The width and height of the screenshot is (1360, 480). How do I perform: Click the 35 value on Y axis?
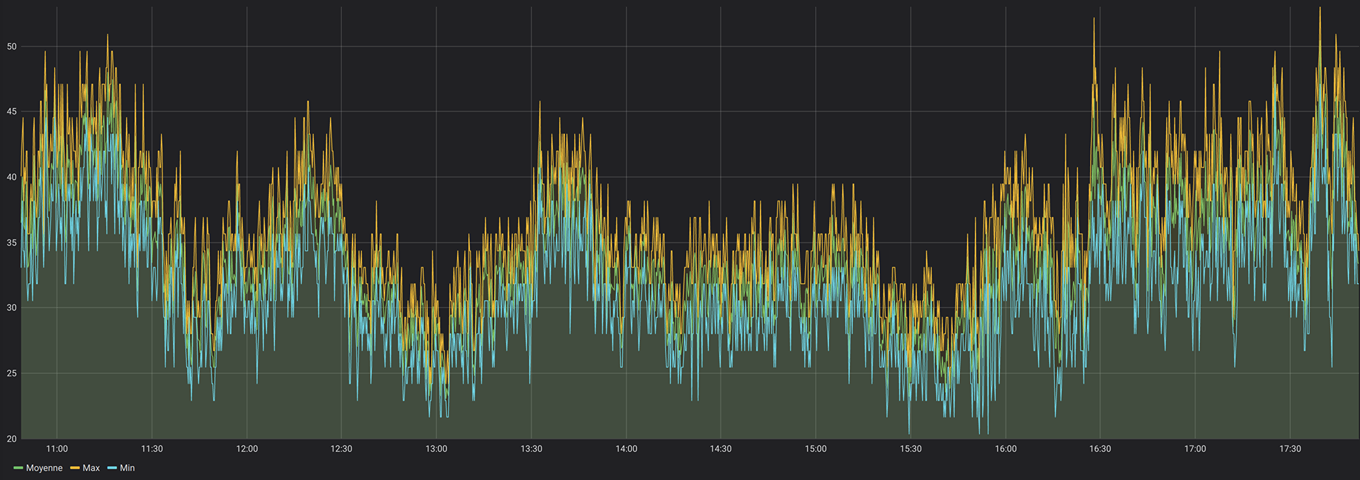[11, 242]
